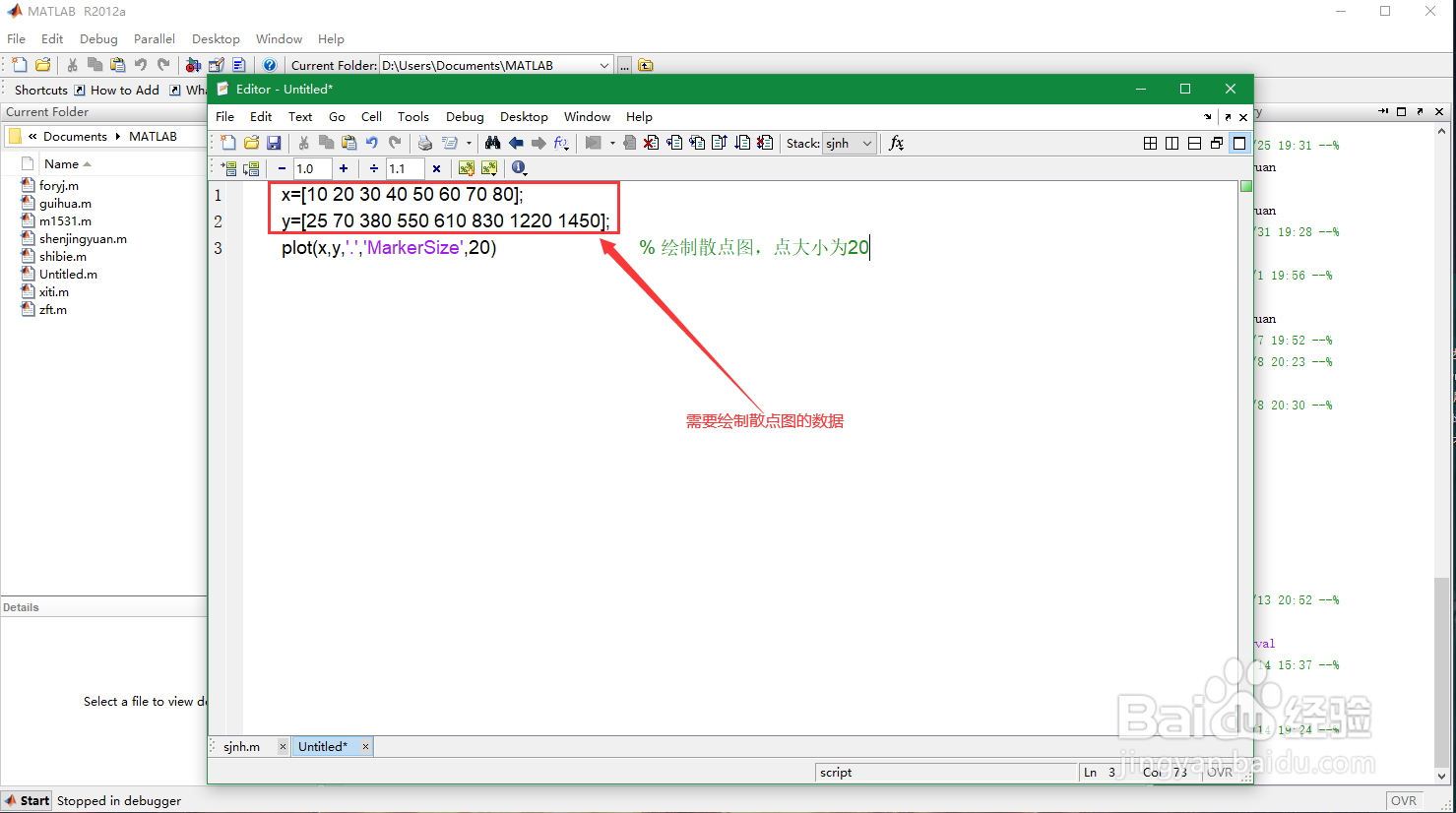
Task: Decrement value with the minus button
Action: (x=282, y=168)
